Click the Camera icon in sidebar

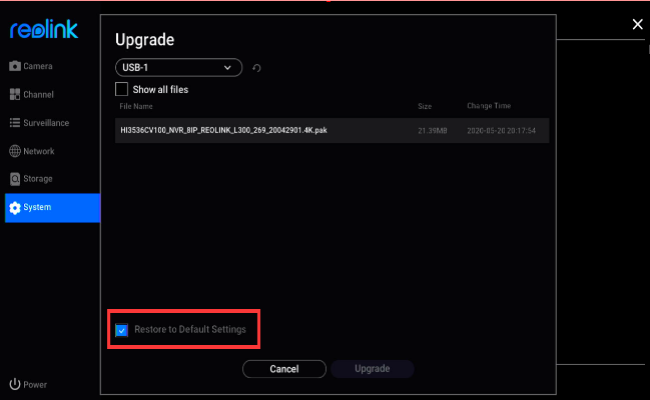[15, 66]
